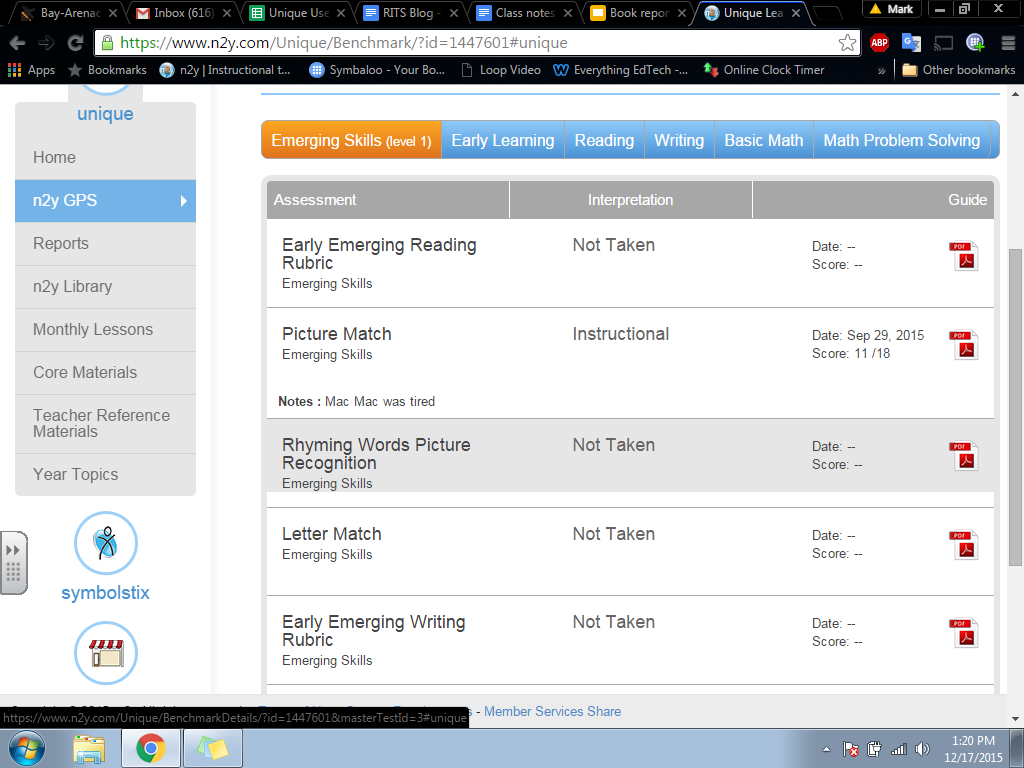Image resolution: width=1024 pixels, height=768 pixels.
Task: Click the Member Services Share link
Action: (552, 711)
